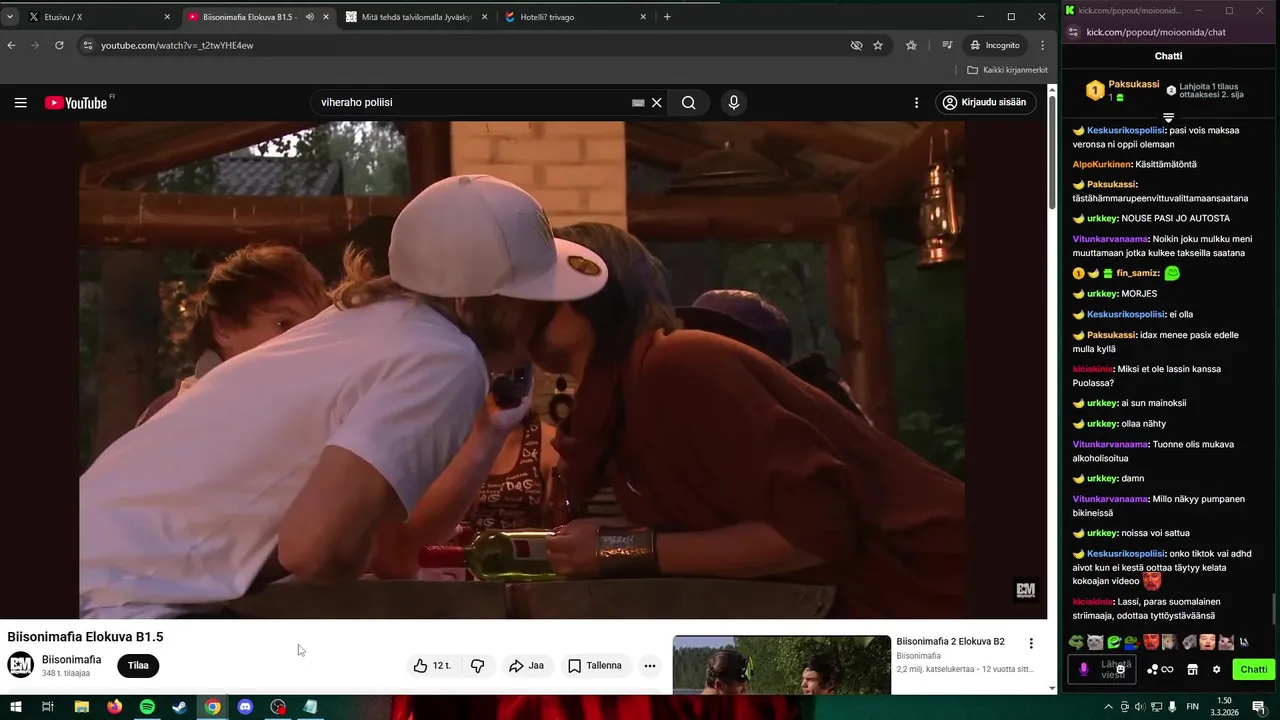
Task: Open Biisonimafia 2 Elokuva B2 title link
Action: coord(950,641)
